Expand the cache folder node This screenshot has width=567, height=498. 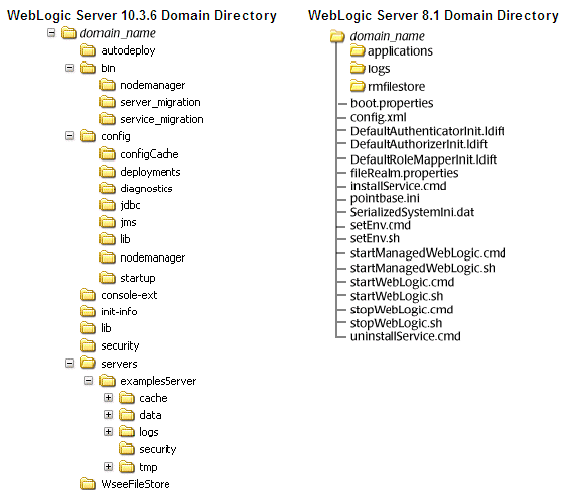[x=108, y=397]
